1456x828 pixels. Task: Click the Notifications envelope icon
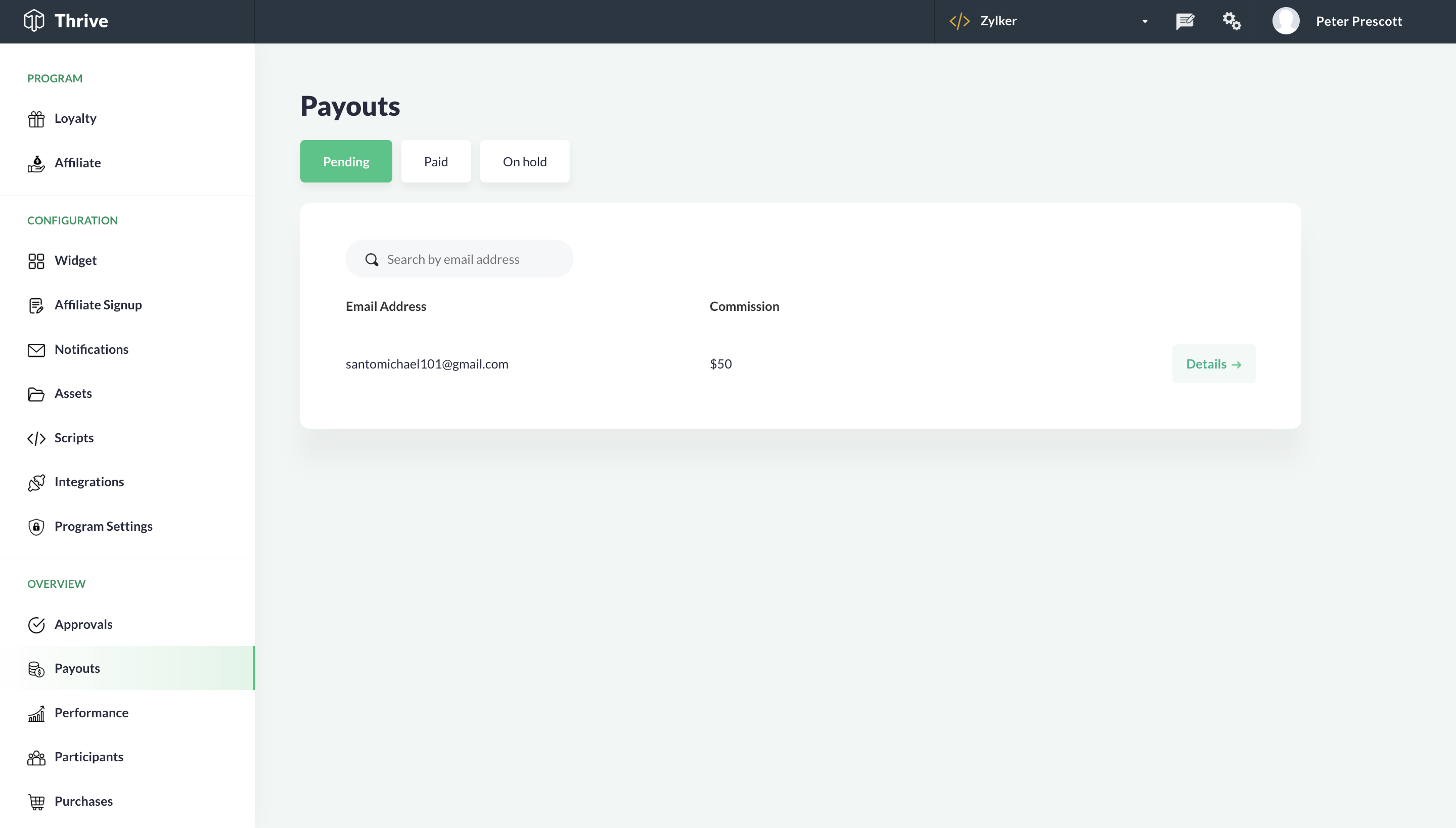click(x=36, y=350)
